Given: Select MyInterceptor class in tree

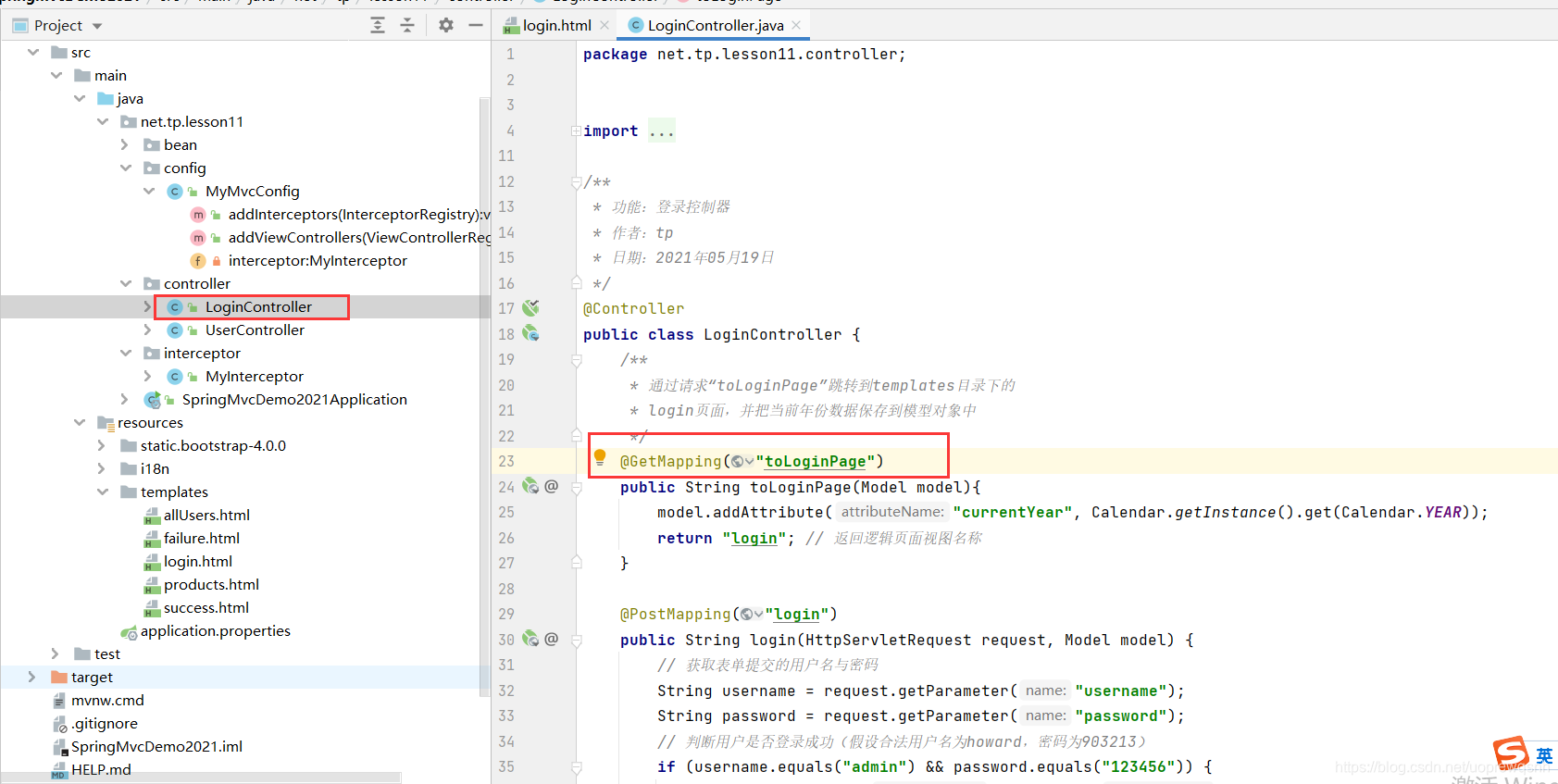Looking at the screenshot, I should click(254, 377).
